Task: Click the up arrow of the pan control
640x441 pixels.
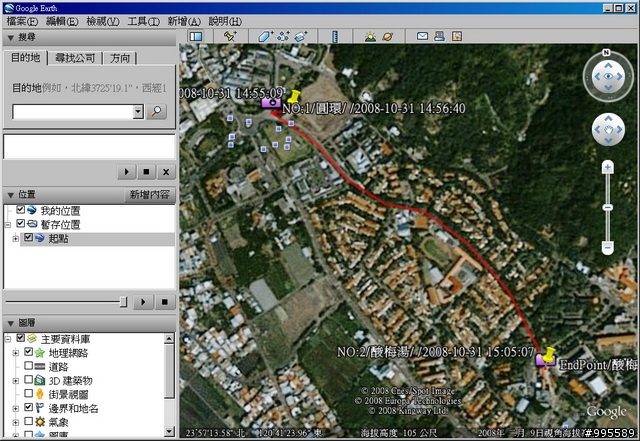Action: [x=608, y=118]
